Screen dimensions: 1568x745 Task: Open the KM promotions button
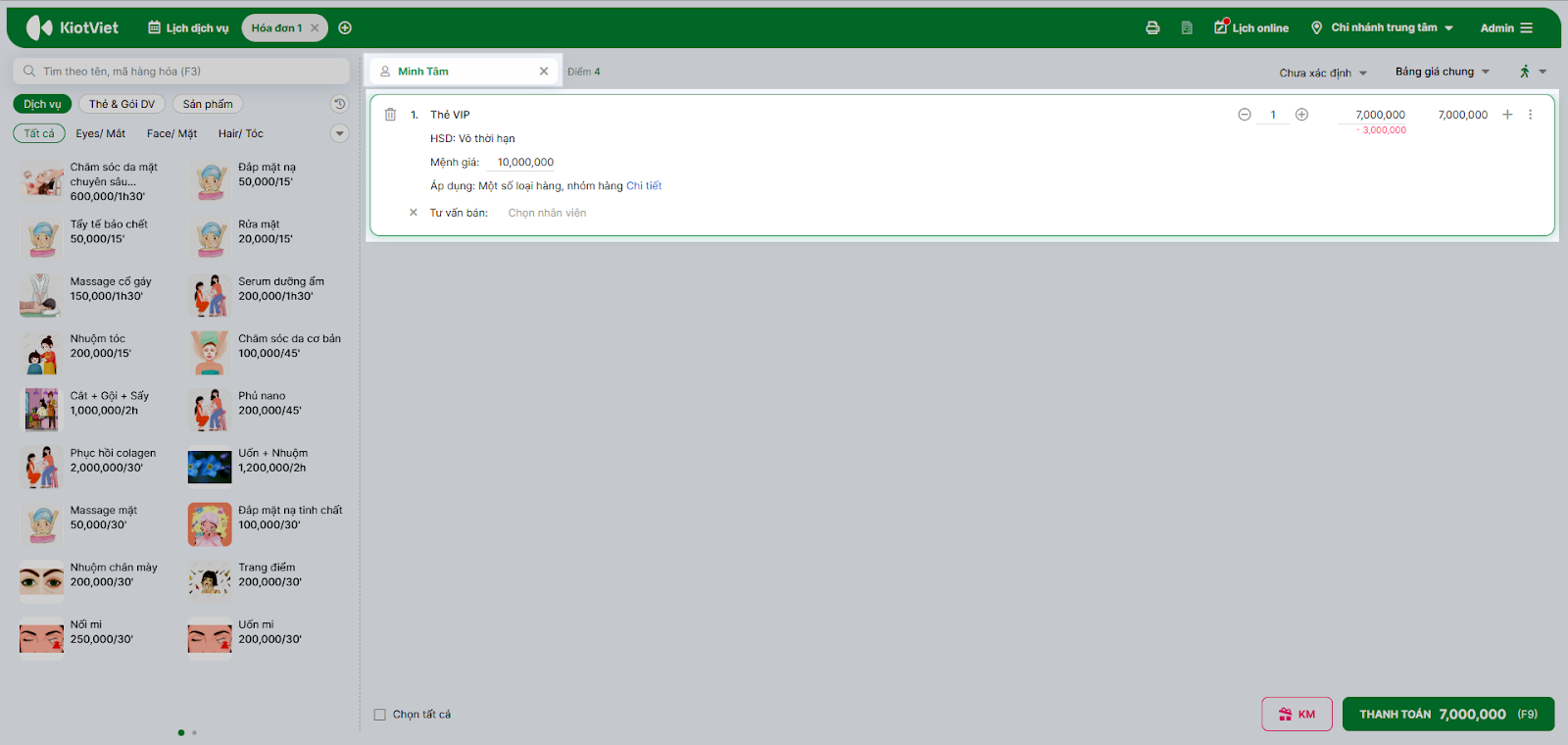(x=1297, y=714)
